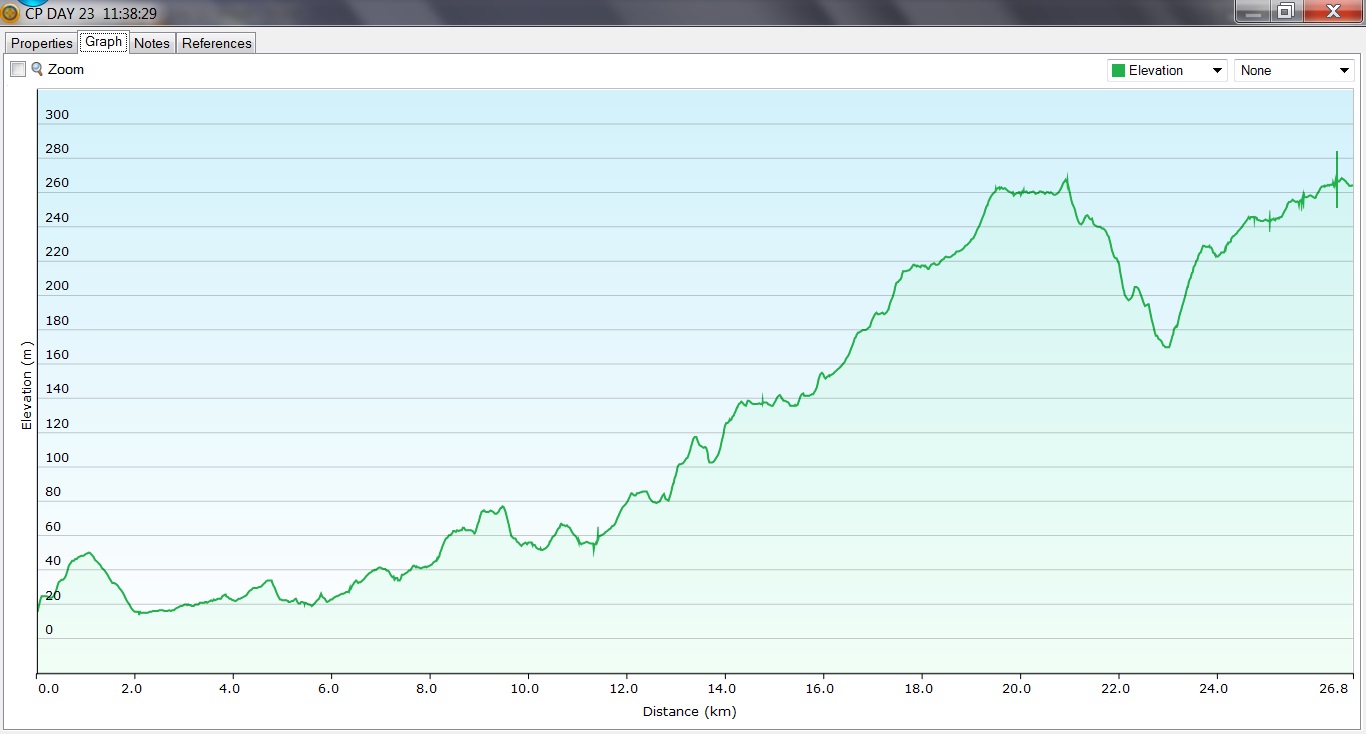1366x734 pixels.
Task: Click the Zoom label text
Action: click(x=66, y=69)
